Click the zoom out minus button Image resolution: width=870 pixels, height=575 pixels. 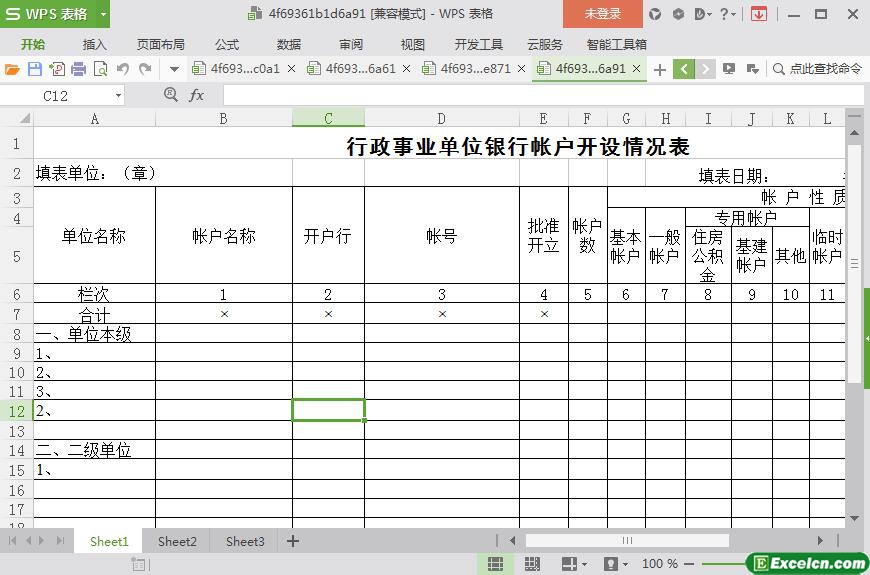coord(689,564)
